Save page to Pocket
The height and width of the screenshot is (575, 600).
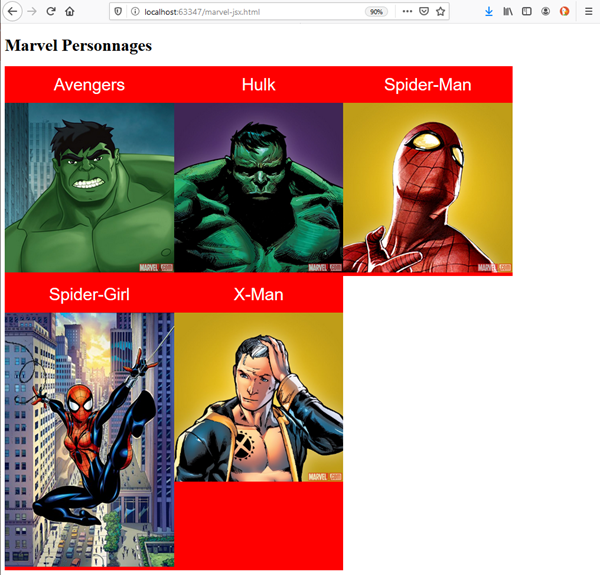click(424, 11)
